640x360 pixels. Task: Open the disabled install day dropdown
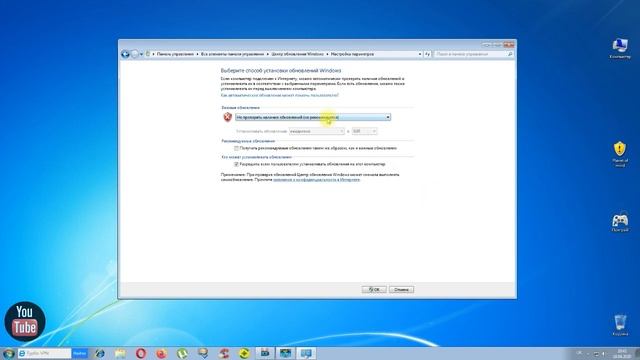click(317, 131)
